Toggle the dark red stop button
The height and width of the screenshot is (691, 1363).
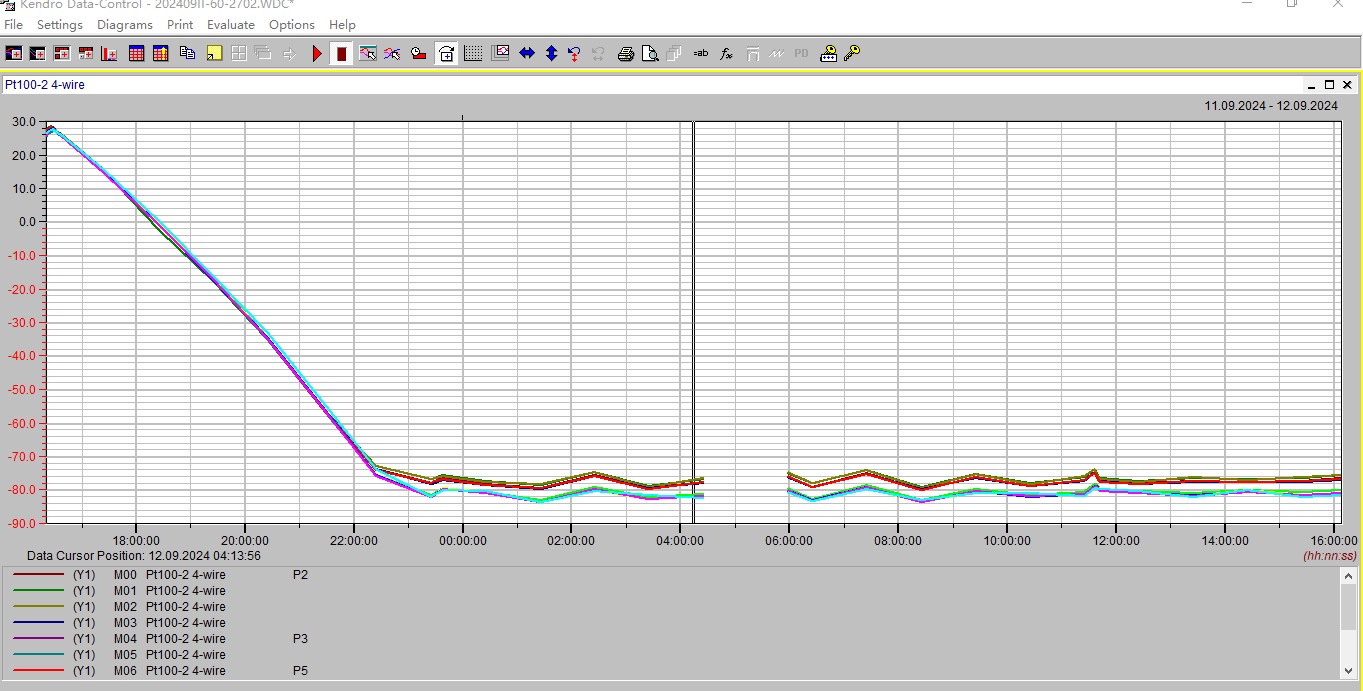341,54
